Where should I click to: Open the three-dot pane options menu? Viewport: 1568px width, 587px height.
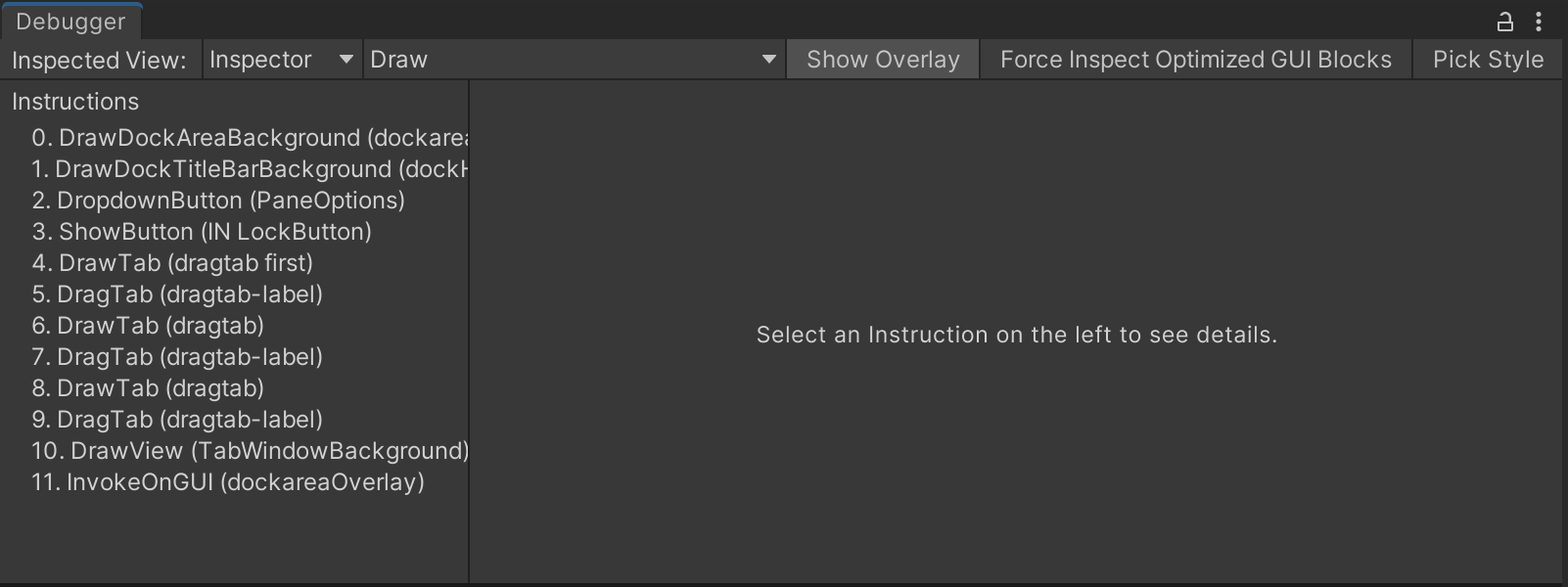click(1539, 22)
